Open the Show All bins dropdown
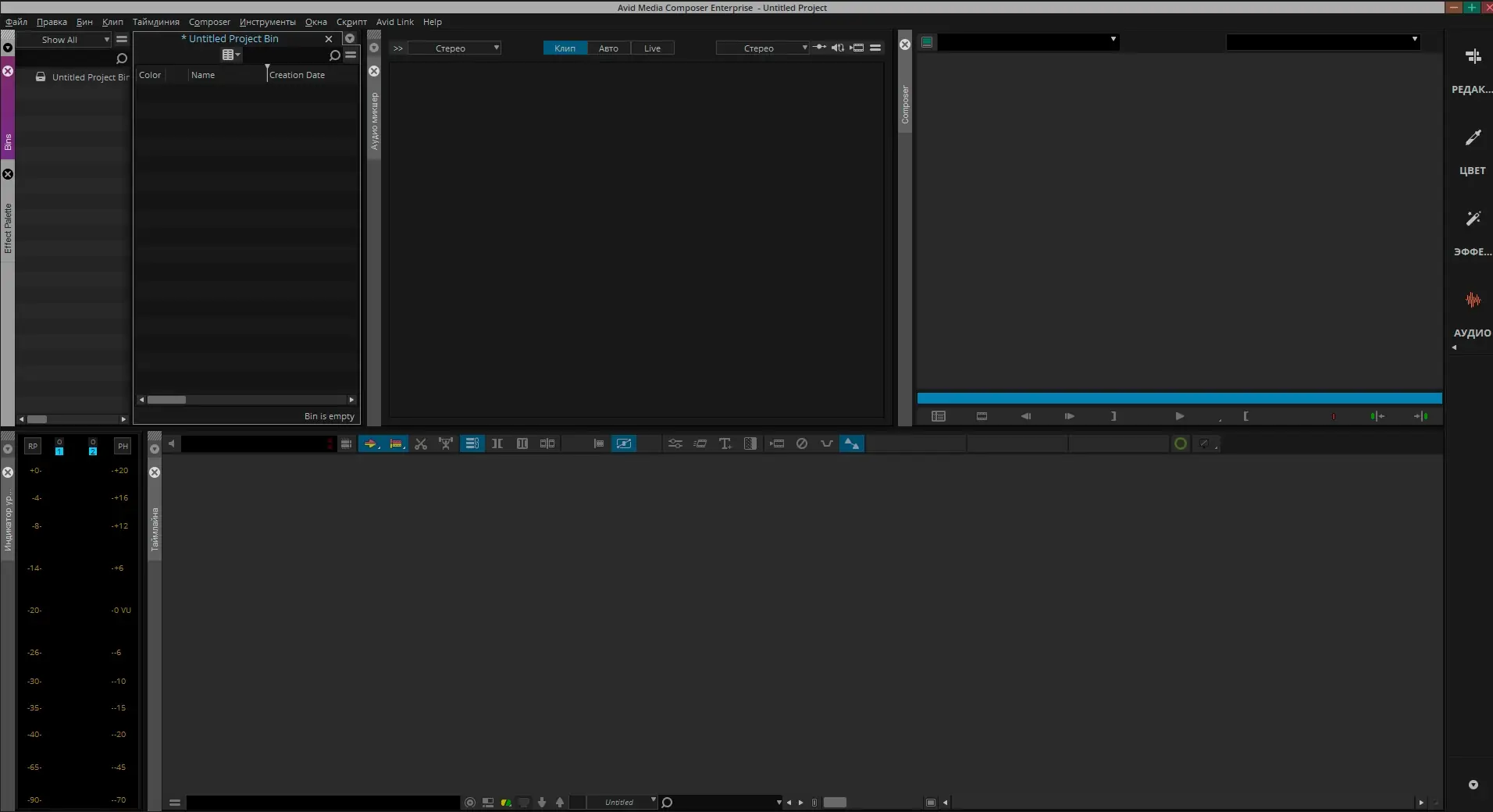Image resolution: width=1493 pixels, height=812 pixels. [66, 40]
